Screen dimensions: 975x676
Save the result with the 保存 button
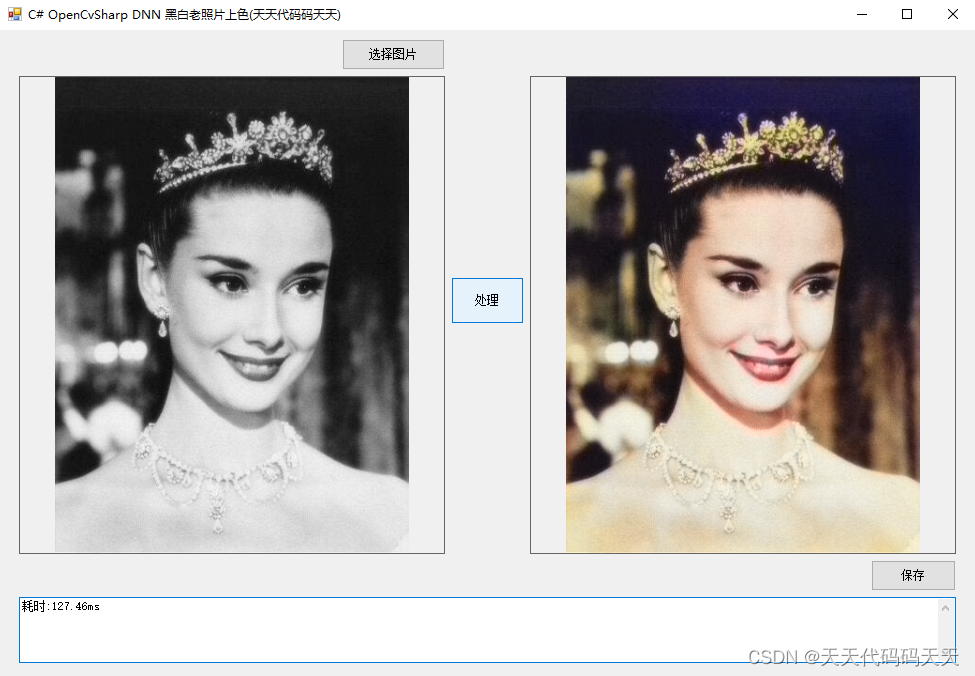(x=913, y=575)
